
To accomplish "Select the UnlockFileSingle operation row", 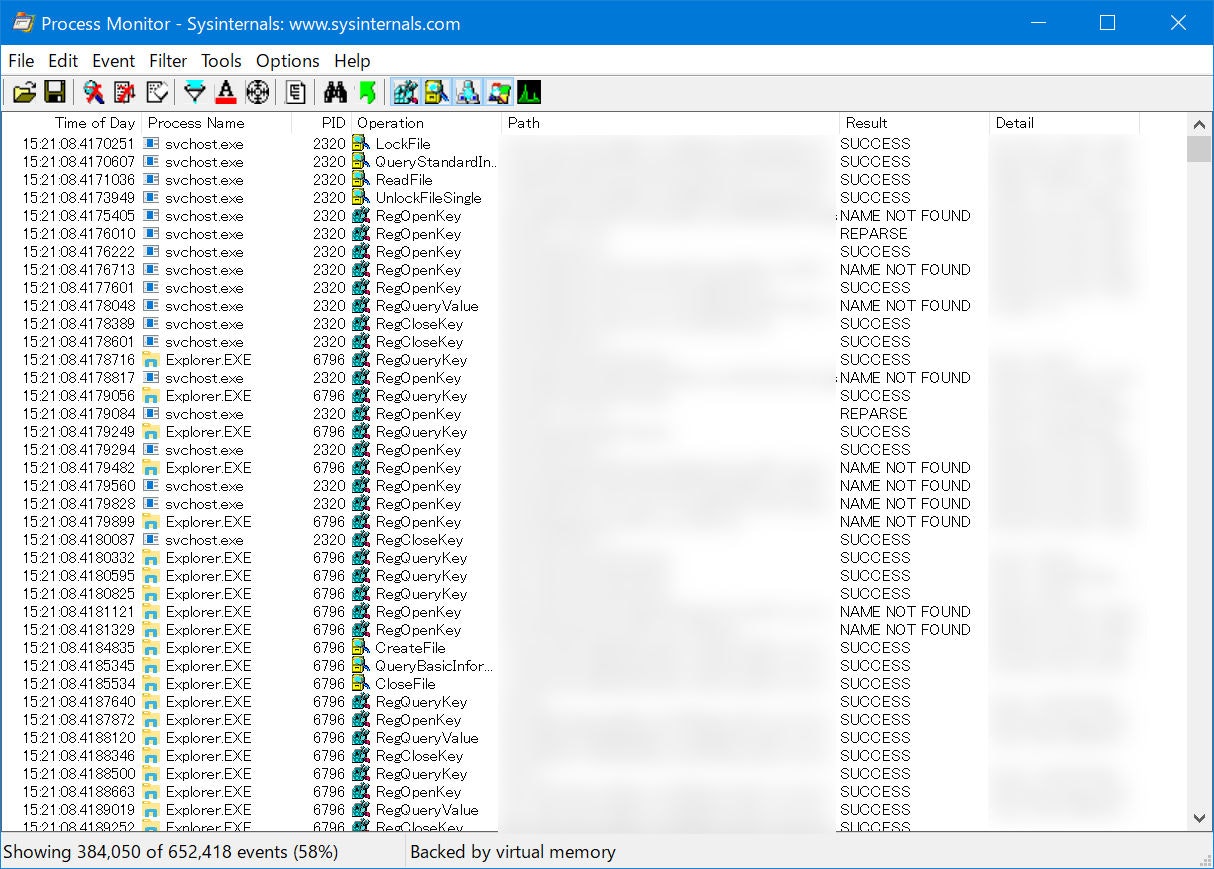I will tap(593, 198).
